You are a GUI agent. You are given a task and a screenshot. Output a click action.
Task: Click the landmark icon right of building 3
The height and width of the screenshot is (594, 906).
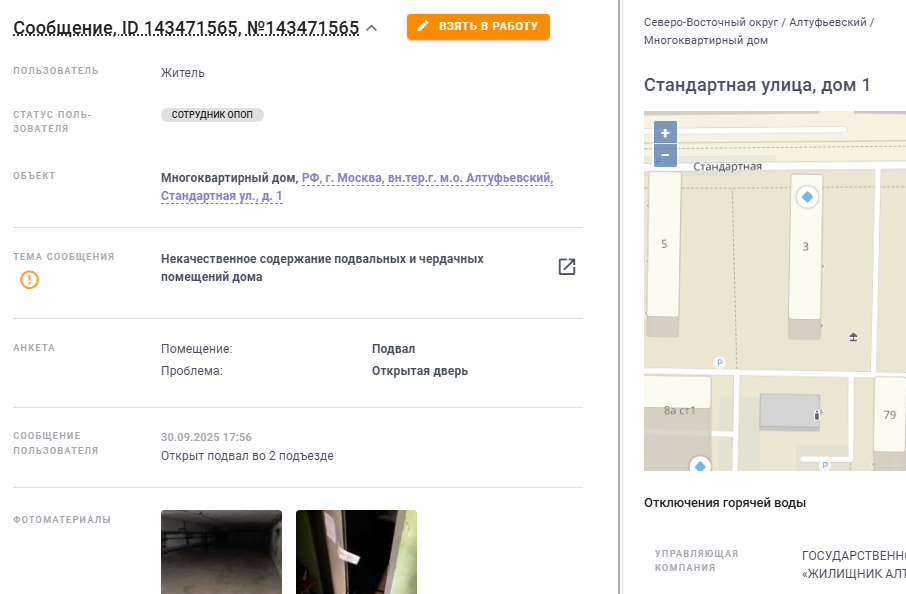853,337
